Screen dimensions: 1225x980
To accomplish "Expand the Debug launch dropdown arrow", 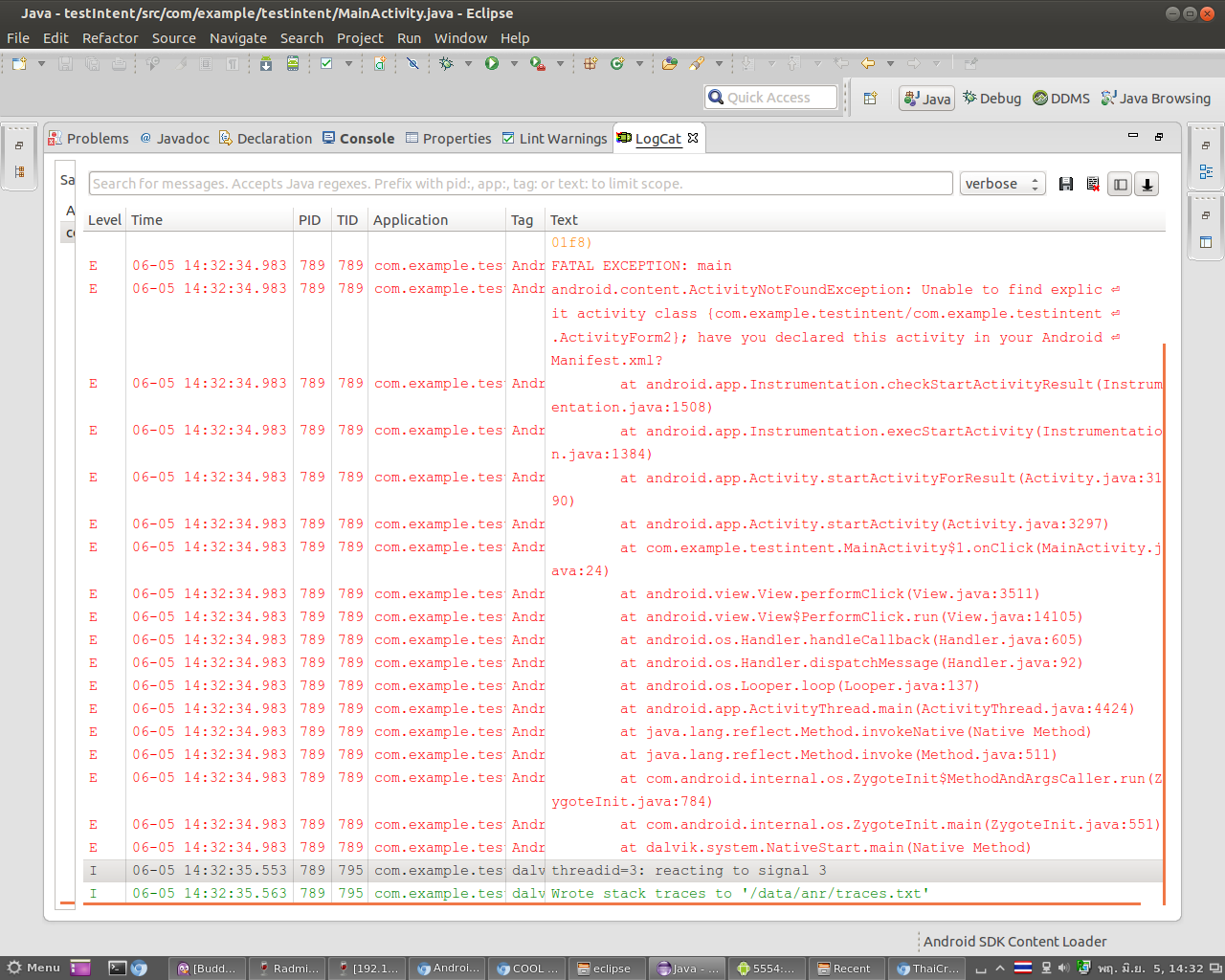I will click(468, 63).
